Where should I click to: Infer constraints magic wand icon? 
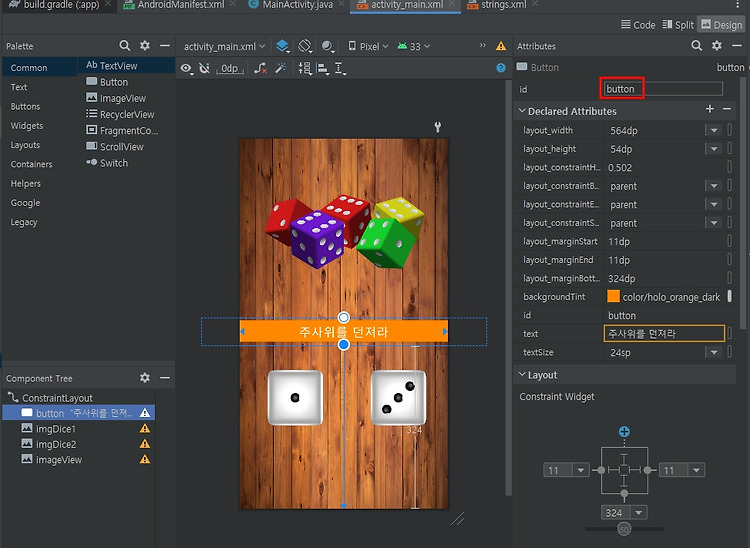(x=281, y=68)
